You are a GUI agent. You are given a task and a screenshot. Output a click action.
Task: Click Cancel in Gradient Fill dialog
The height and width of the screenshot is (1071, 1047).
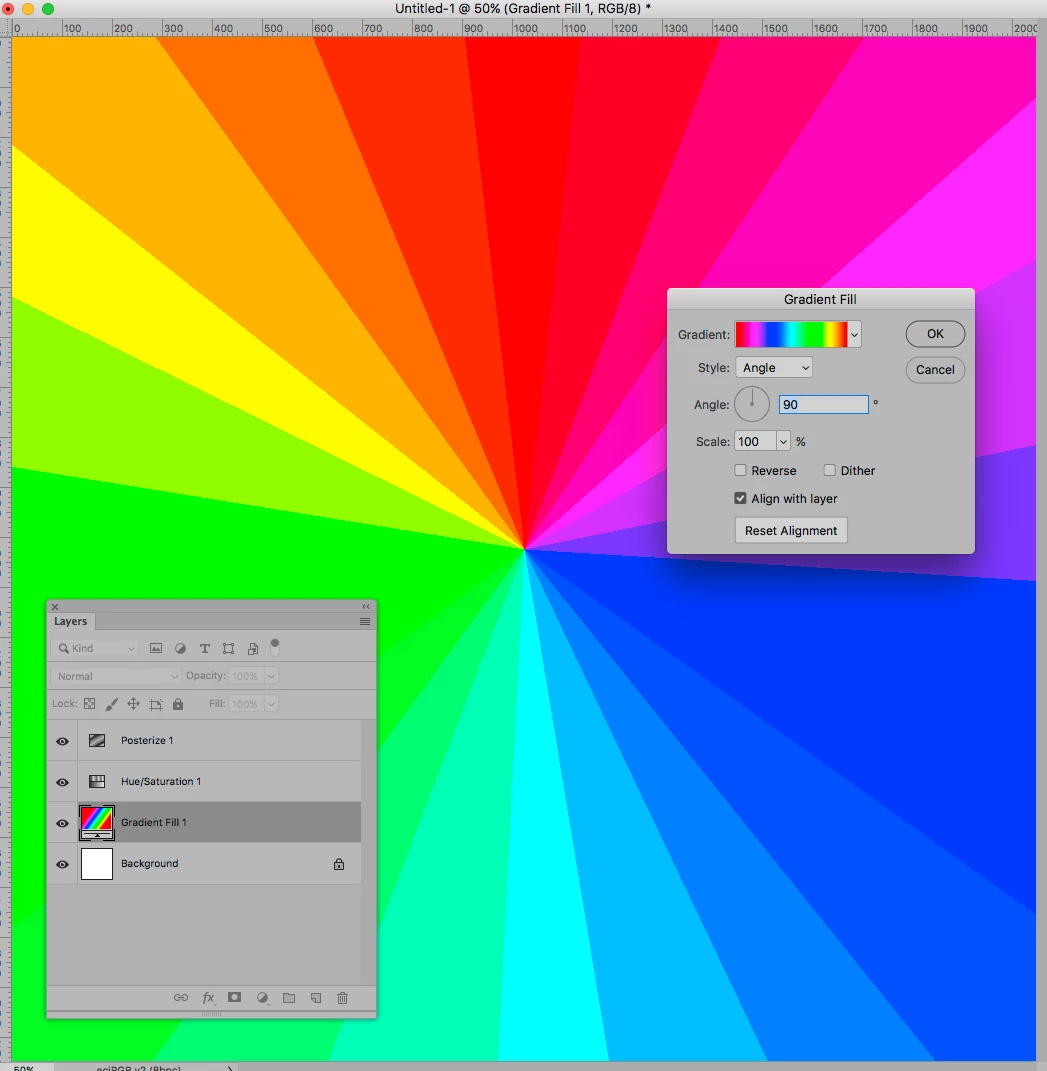(x=935, y=370)
